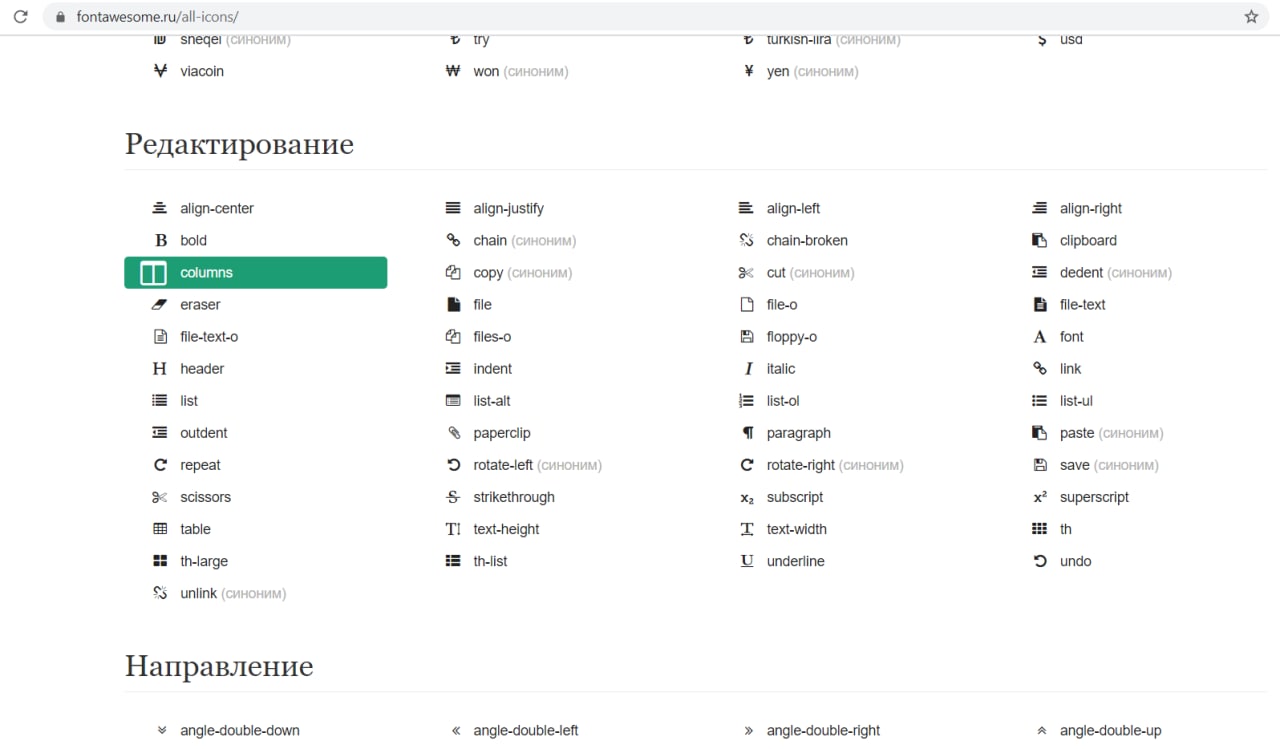The width and height of the screenshot is (1280, 749).
Task: Open the dedent (синоним) link
Action: (x=1116, y=272)
